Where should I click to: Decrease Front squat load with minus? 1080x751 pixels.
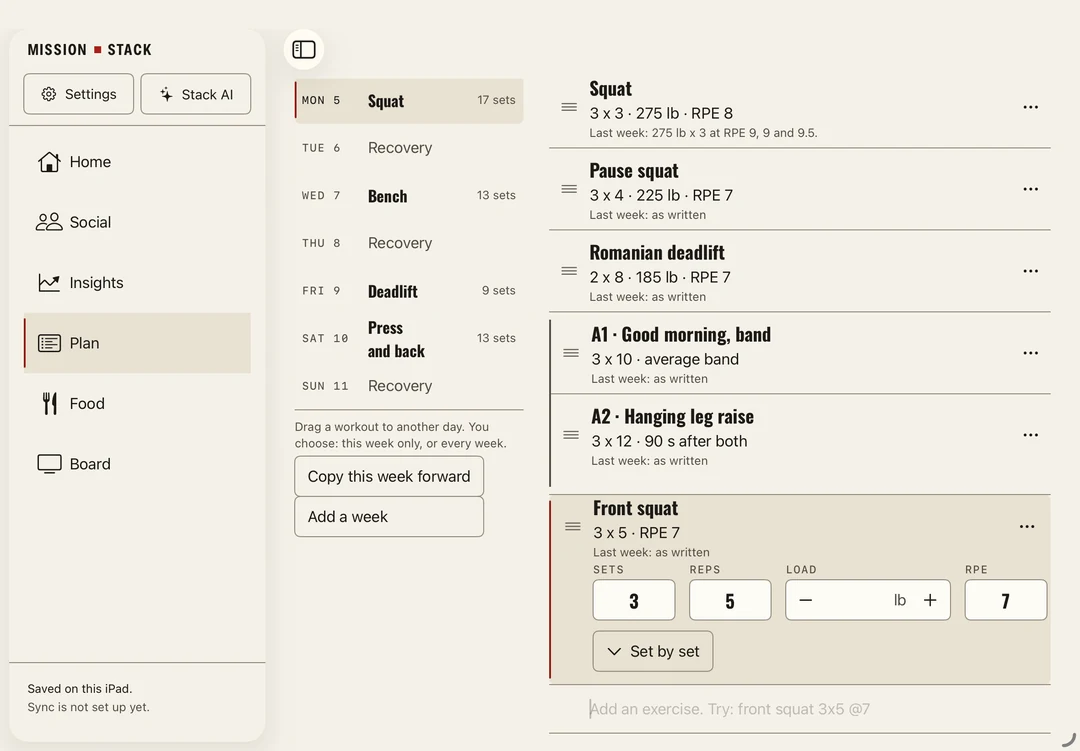tap(805, 600)
